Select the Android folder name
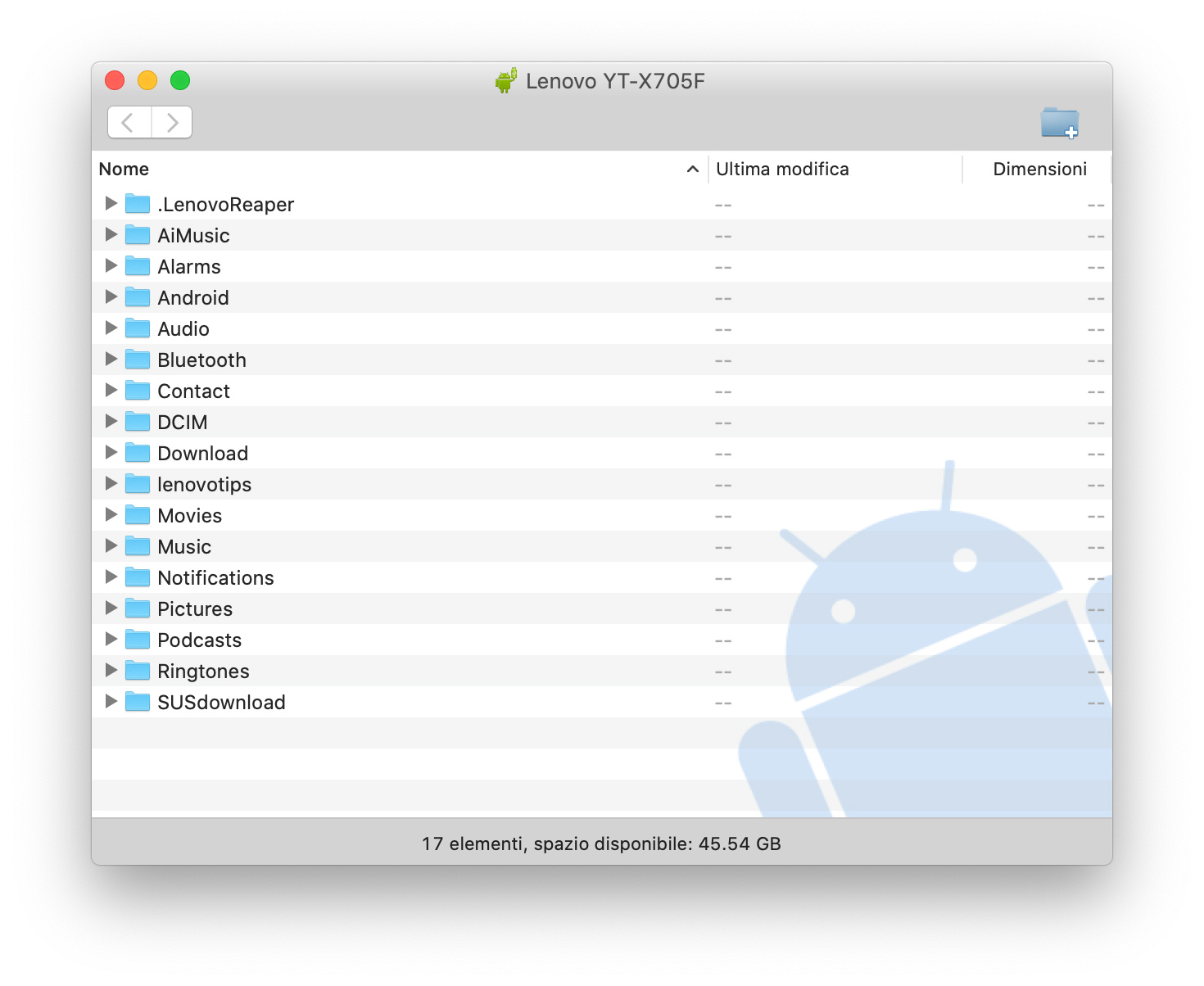 193,298
